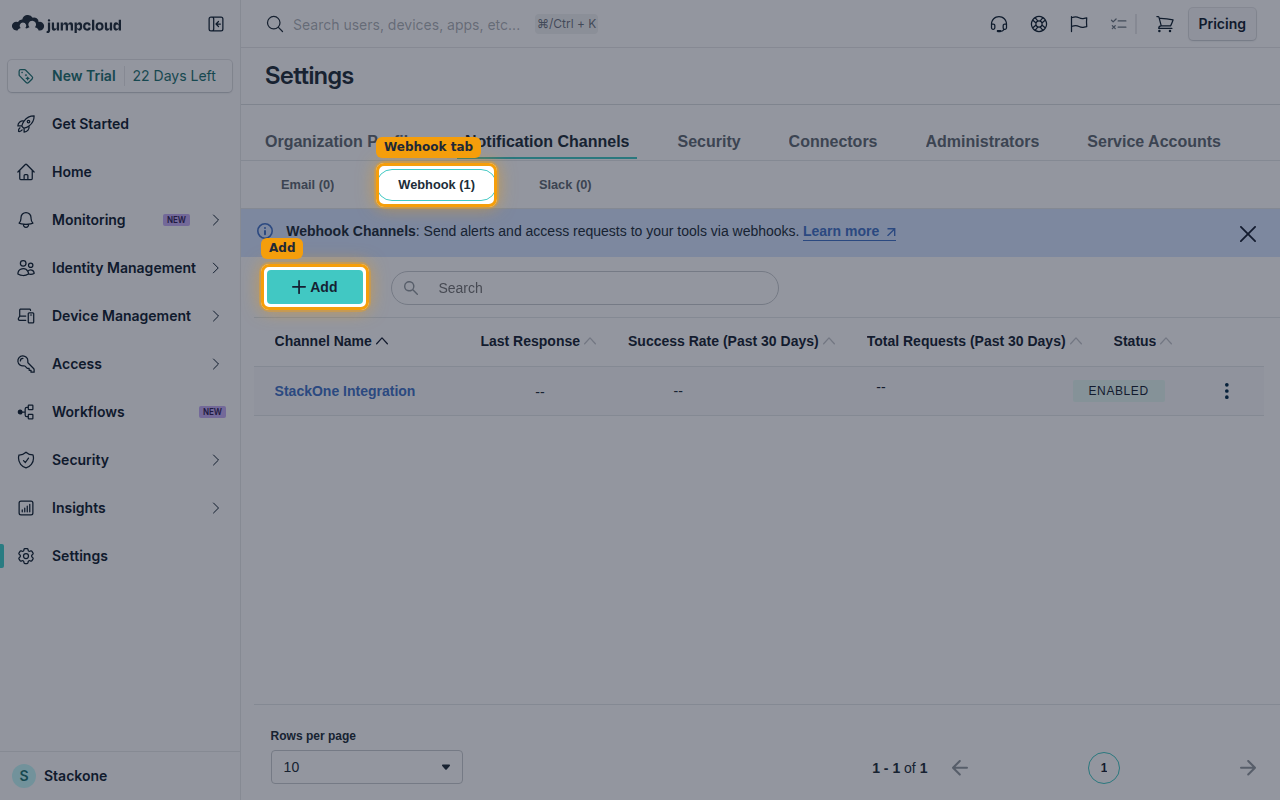Switch to the Notification Channels tab
Viewport: 1280px width, 800px height.
pos(547,142)
